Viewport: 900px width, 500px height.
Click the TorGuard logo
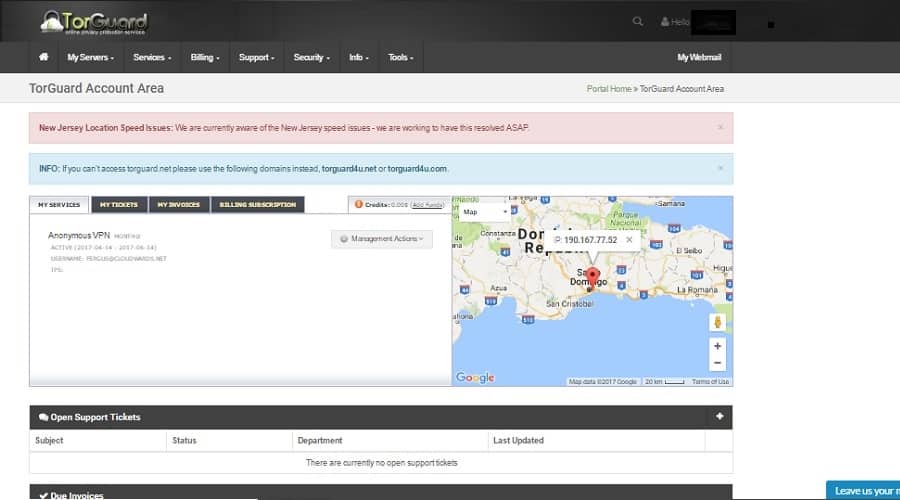pos(94,23)
